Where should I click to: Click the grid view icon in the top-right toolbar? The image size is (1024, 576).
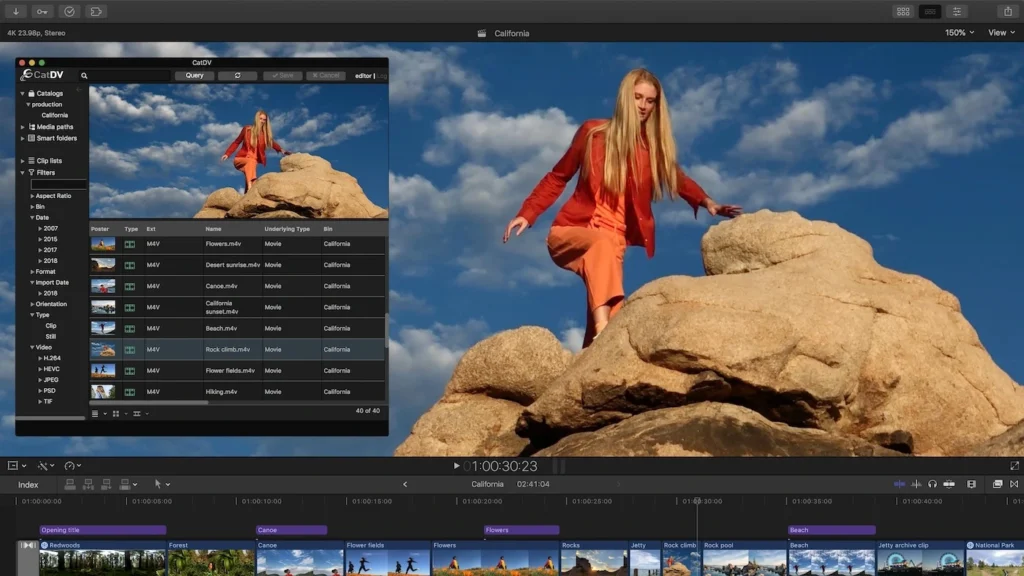(903, 11)
